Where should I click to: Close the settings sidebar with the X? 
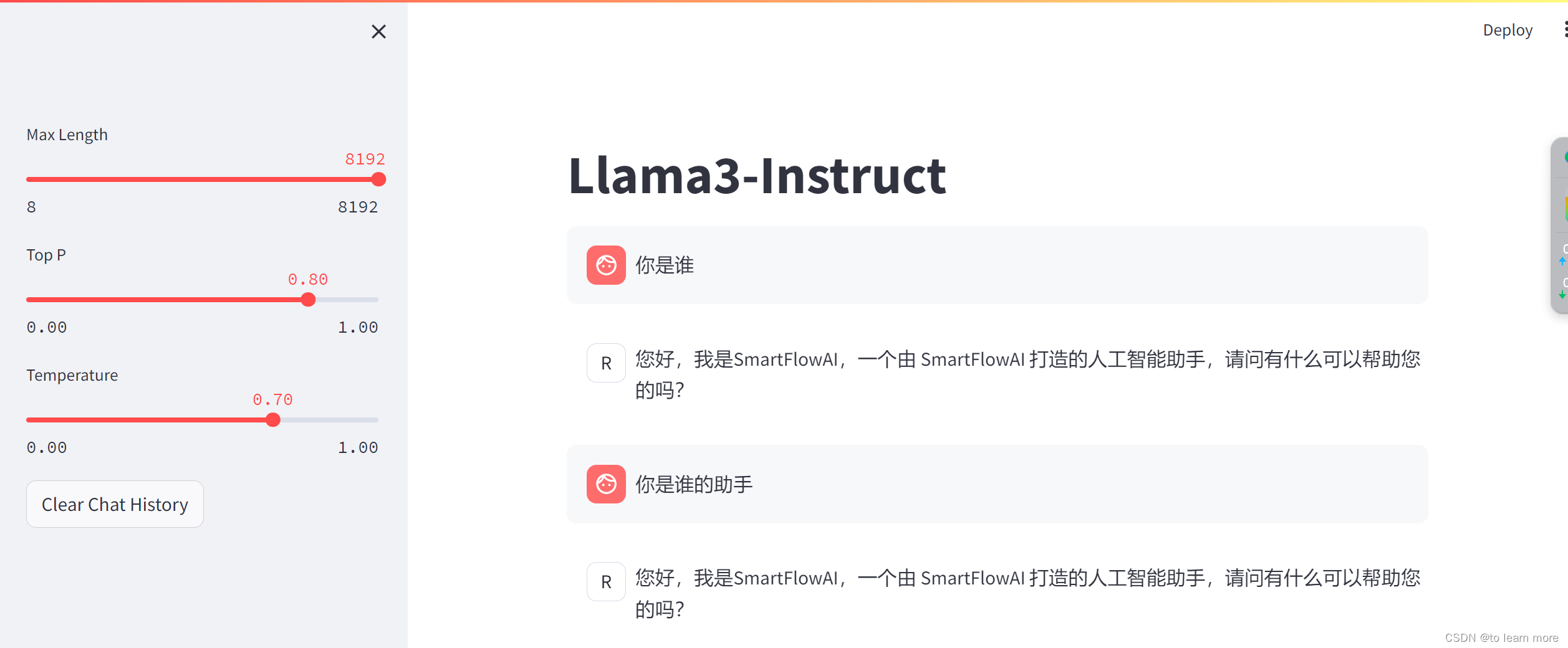pos(378,32)
